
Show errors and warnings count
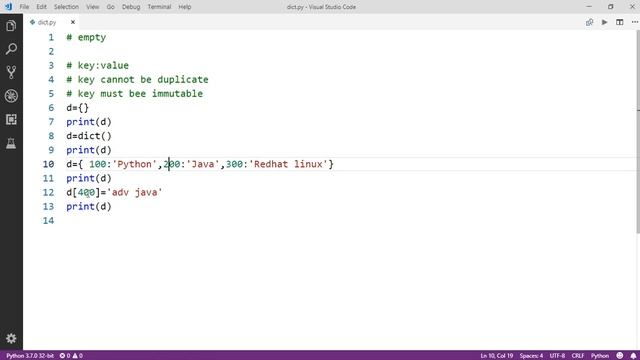point(71,356)
